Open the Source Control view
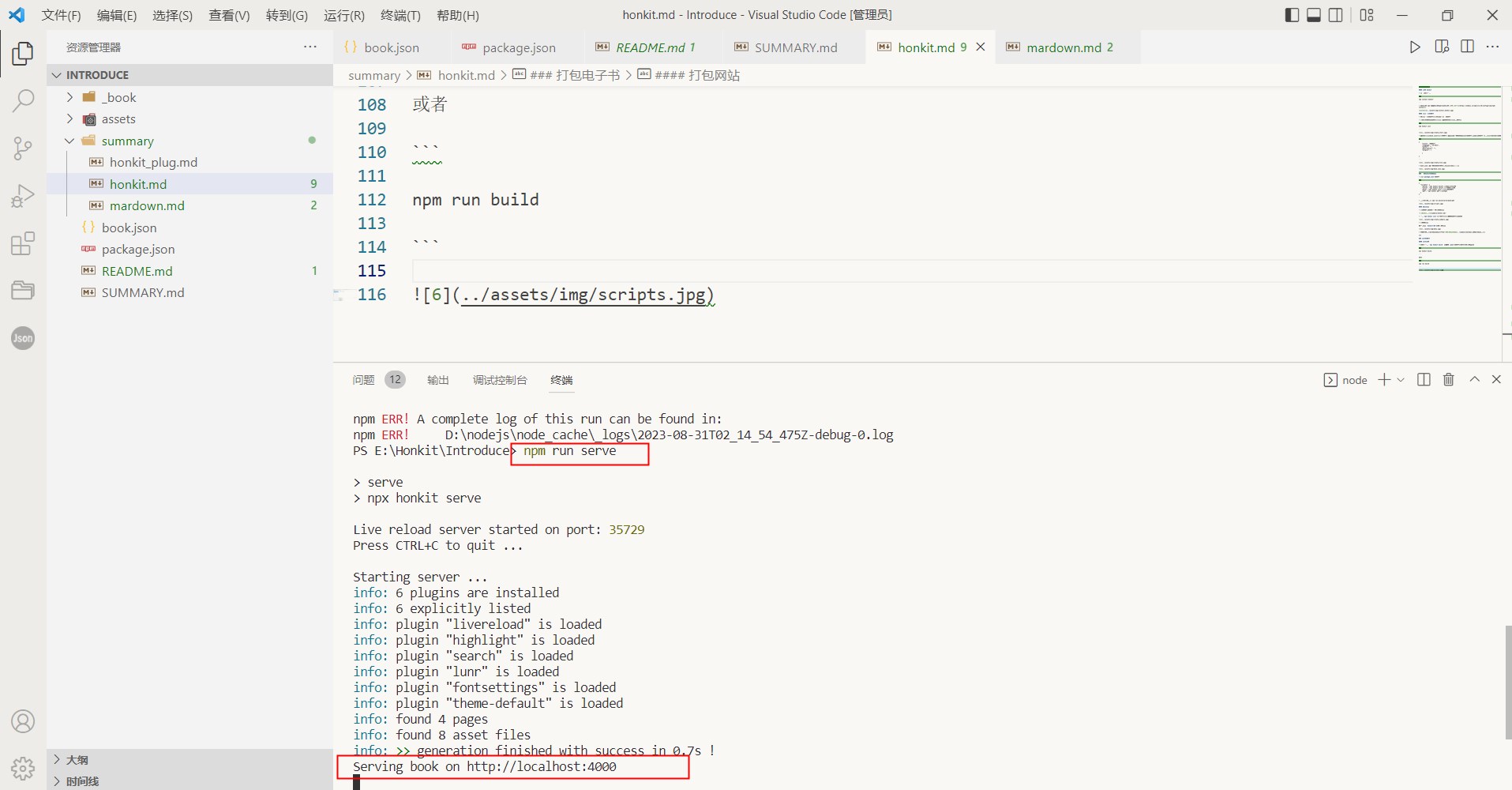Image resolution: width=1512 pixels, height=790 pixels. point(23,149)
